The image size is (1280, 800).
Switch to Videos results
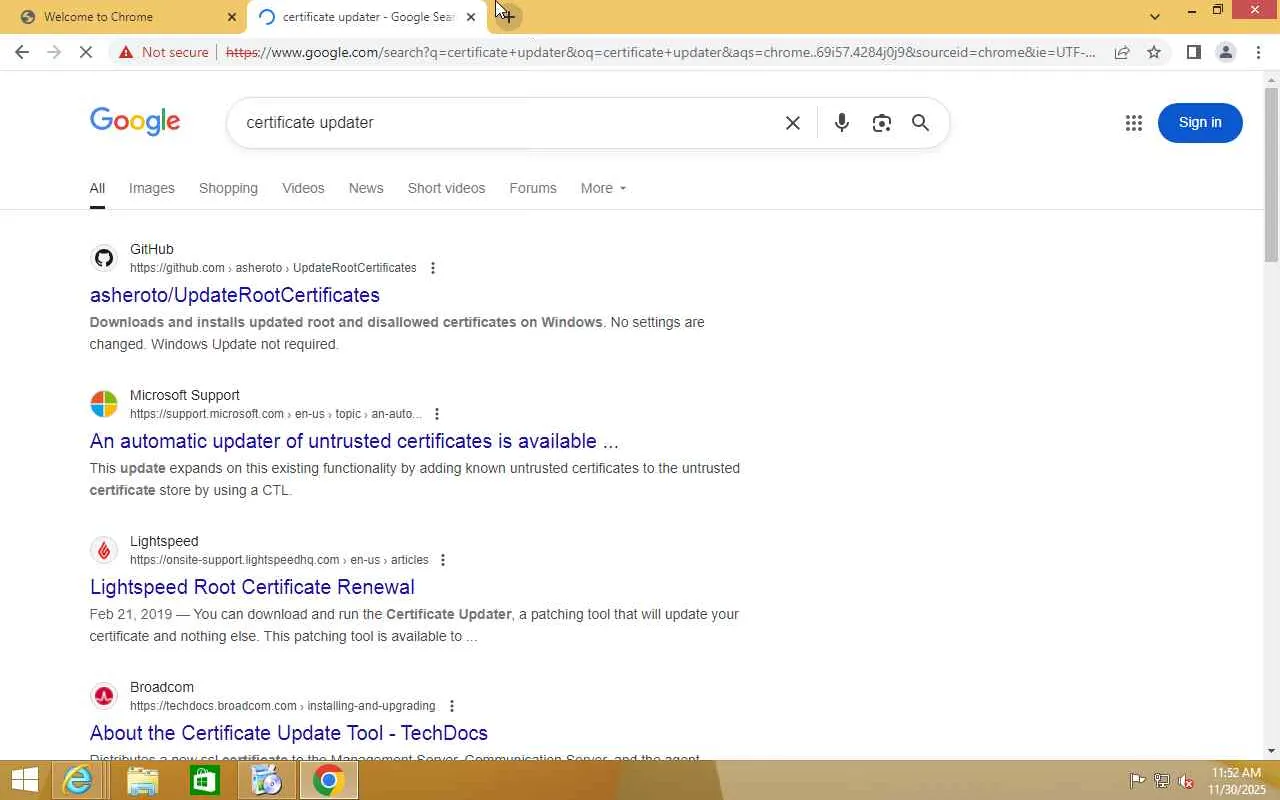(303, 188)
